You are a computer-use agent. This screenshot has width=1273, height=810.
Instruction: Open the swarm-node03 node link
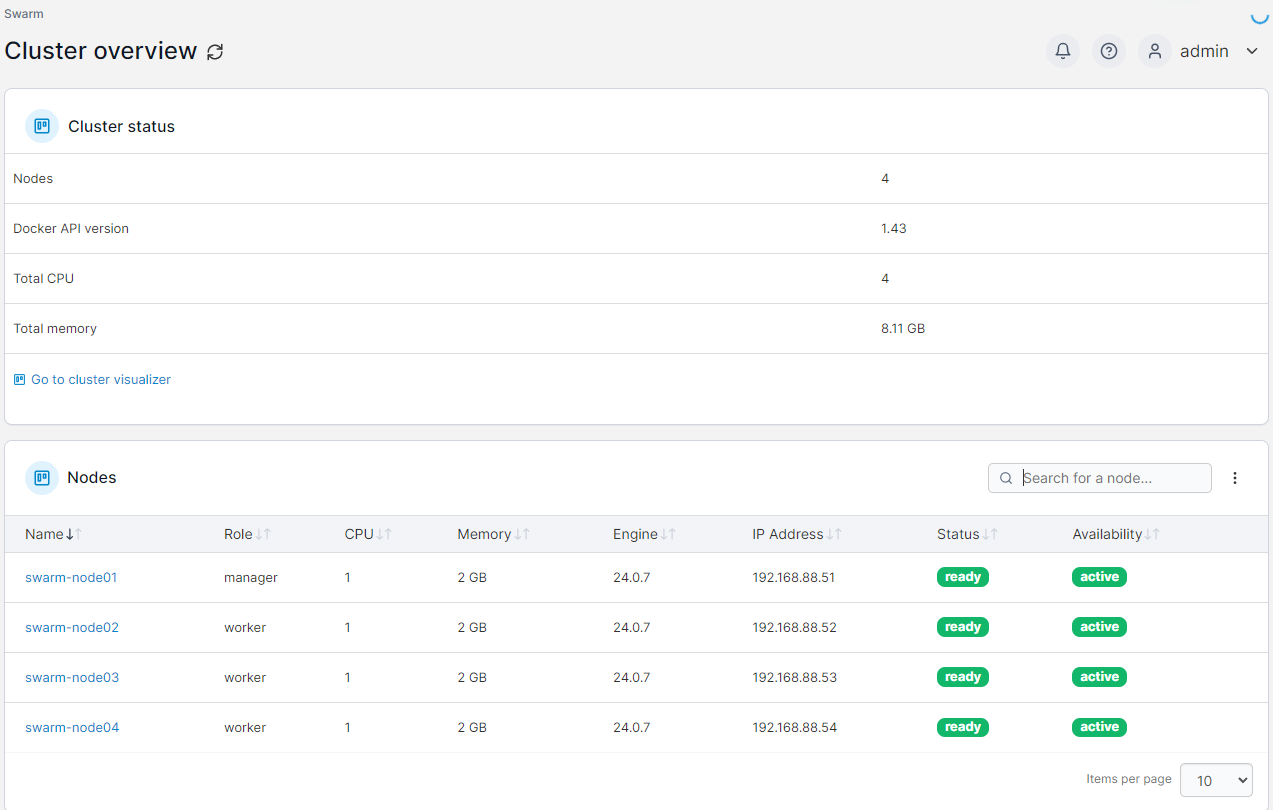[72, 677]
